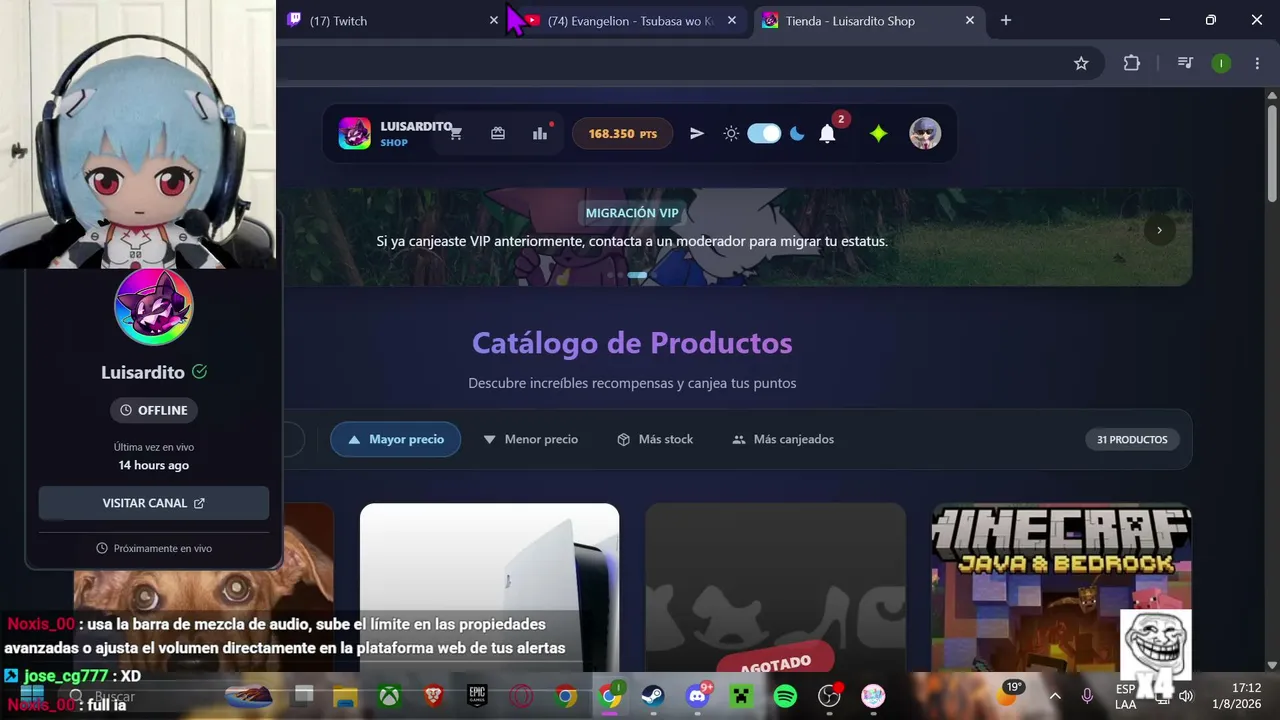Close the Twitch tab
The image size is (1280, 720).
pos(494,20)
